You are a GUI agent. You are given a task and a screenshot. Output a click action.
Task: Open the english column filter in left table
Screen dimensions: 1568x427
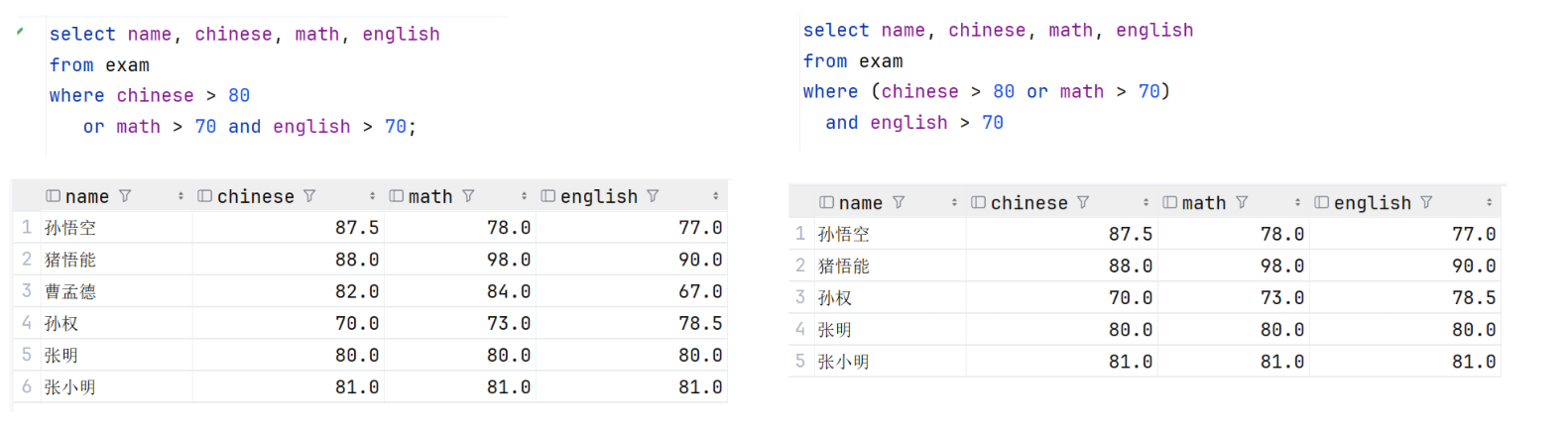coord(653,196)
